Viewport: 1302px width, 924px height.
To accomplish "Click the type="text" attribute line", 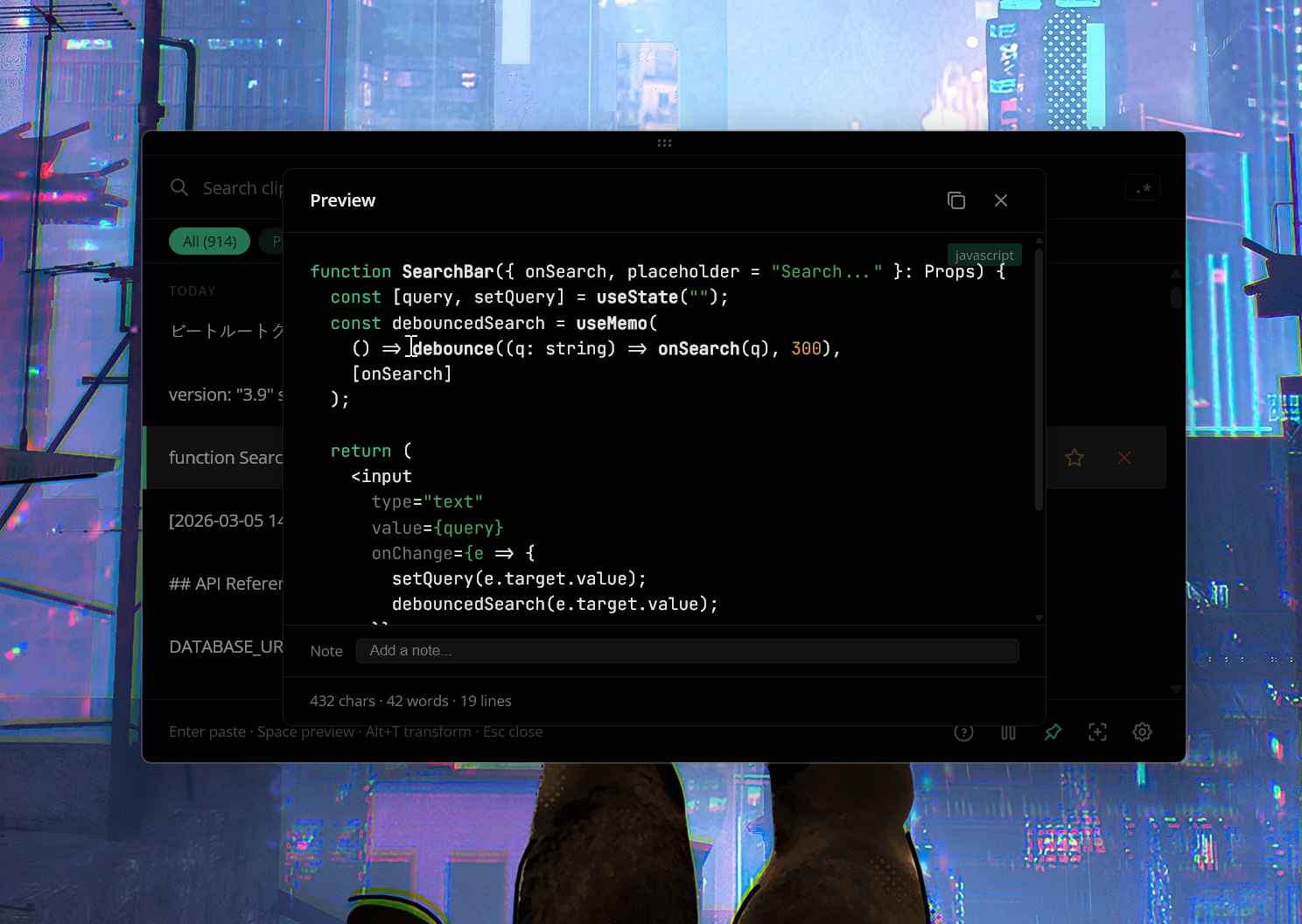I will tap(427, 502).
